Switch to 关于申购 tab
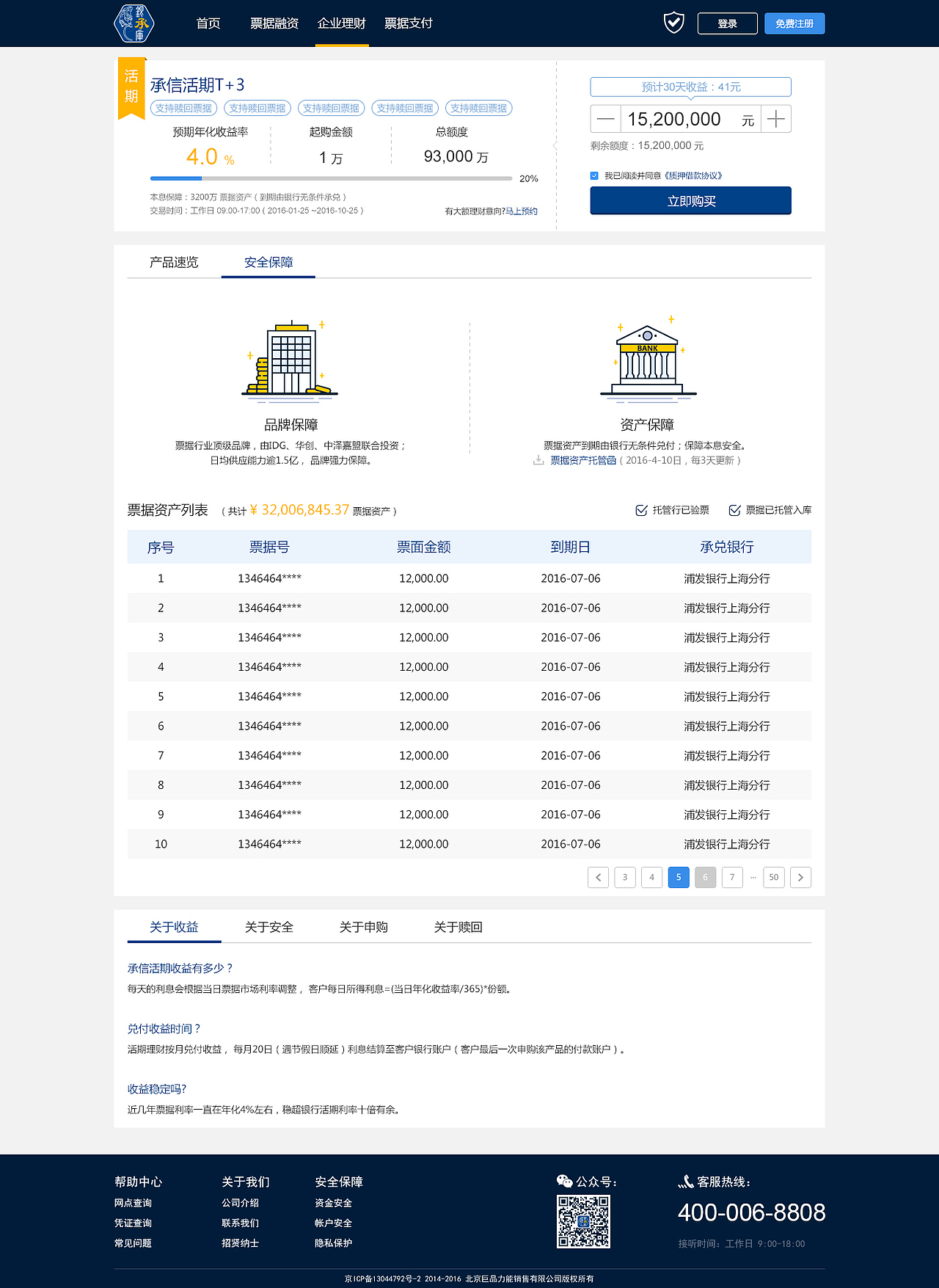 tap(363, 928)
